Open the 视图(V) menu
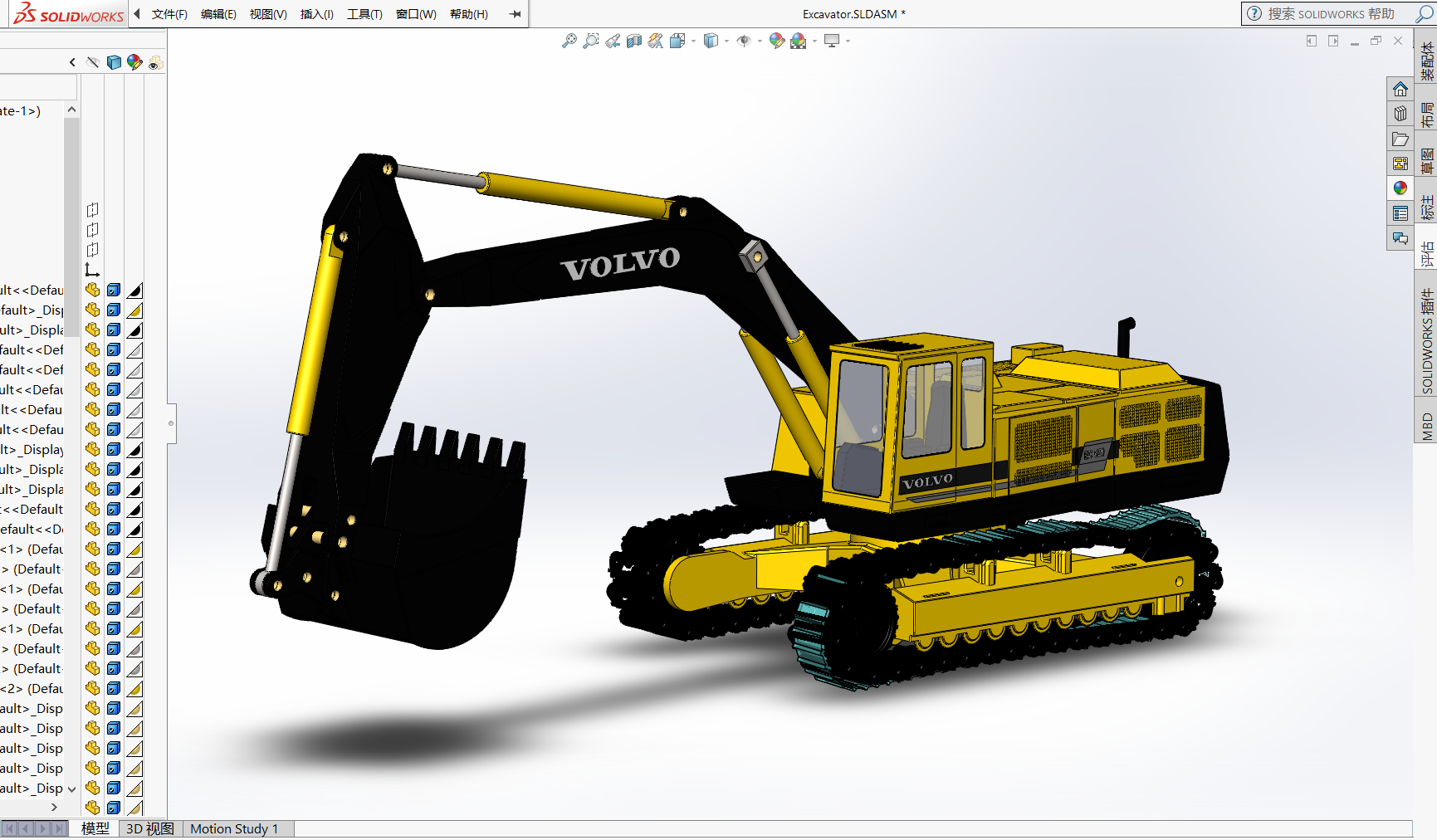The width and height of the screenshot is (1437, 840). pos(268,14)
